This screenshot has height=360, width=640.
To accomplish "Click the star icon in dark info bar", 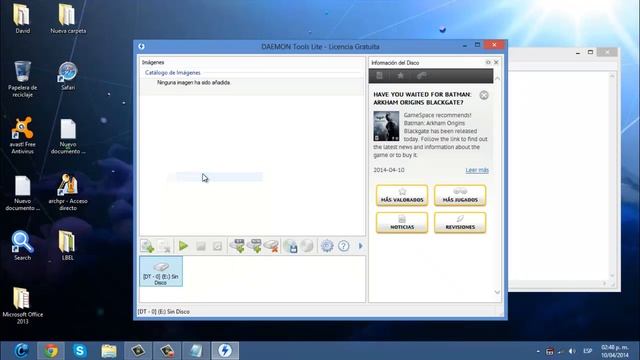I will 400,76.
